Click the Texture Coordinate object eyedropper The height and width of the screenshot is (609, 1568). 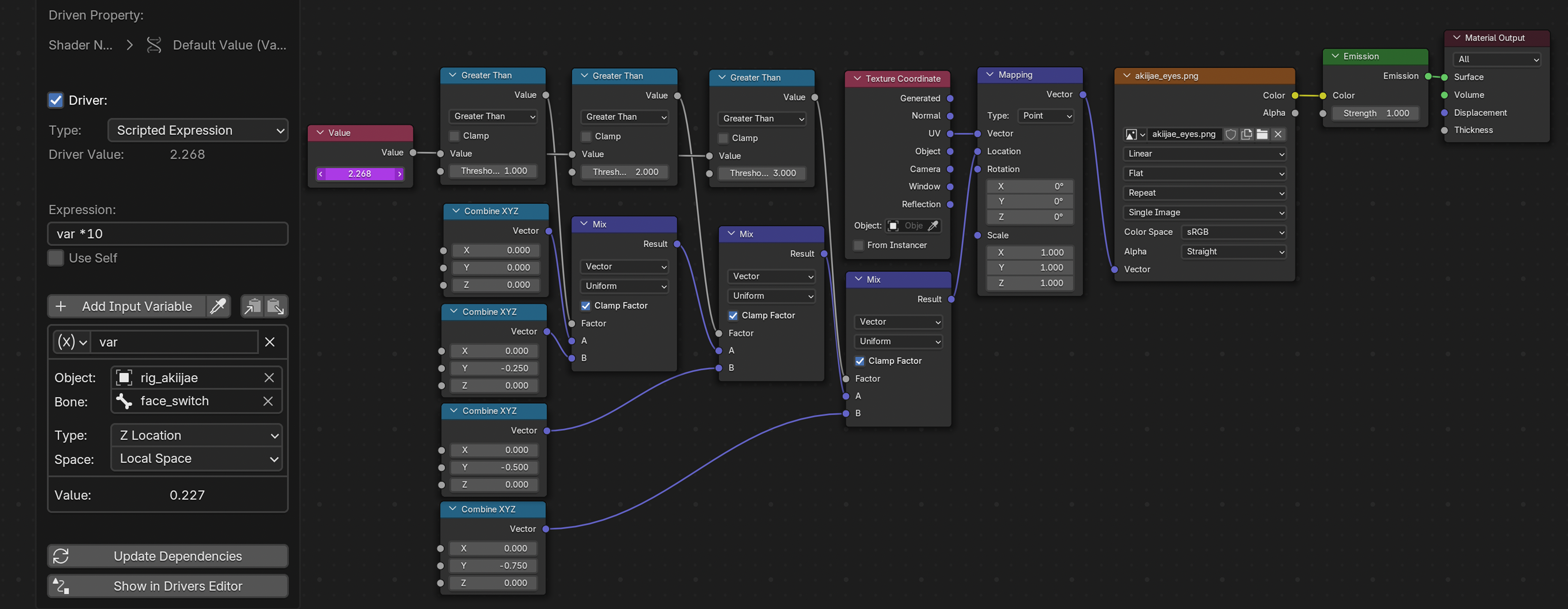(933, 226)
